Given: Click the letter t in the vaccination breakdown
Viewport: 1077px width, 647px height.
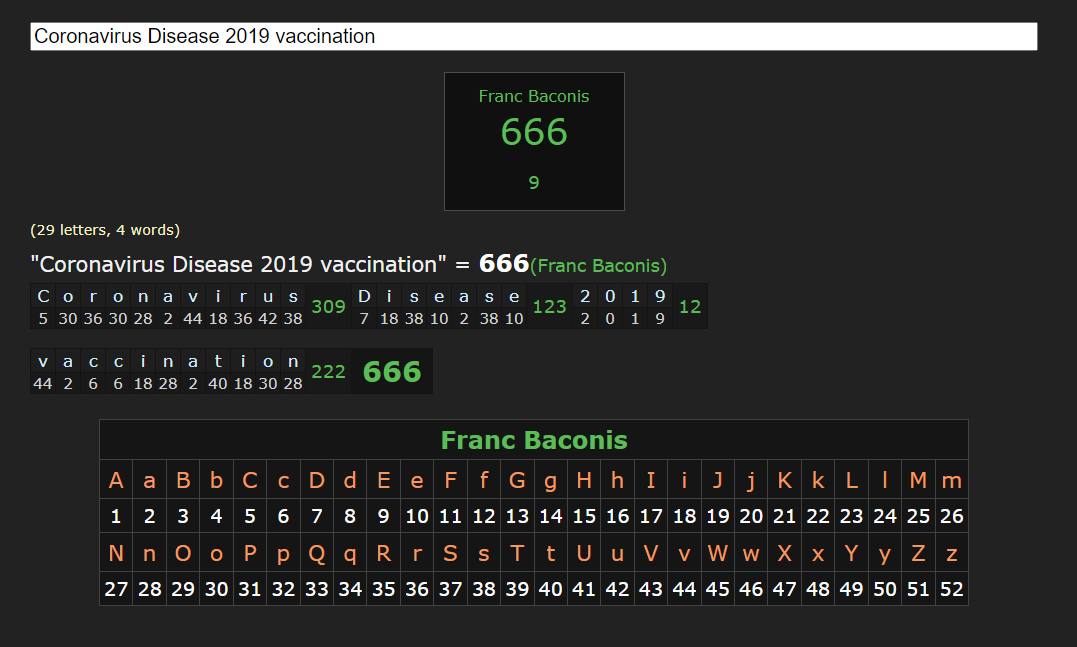Looking at the screenshot, I should click(218, 361).
